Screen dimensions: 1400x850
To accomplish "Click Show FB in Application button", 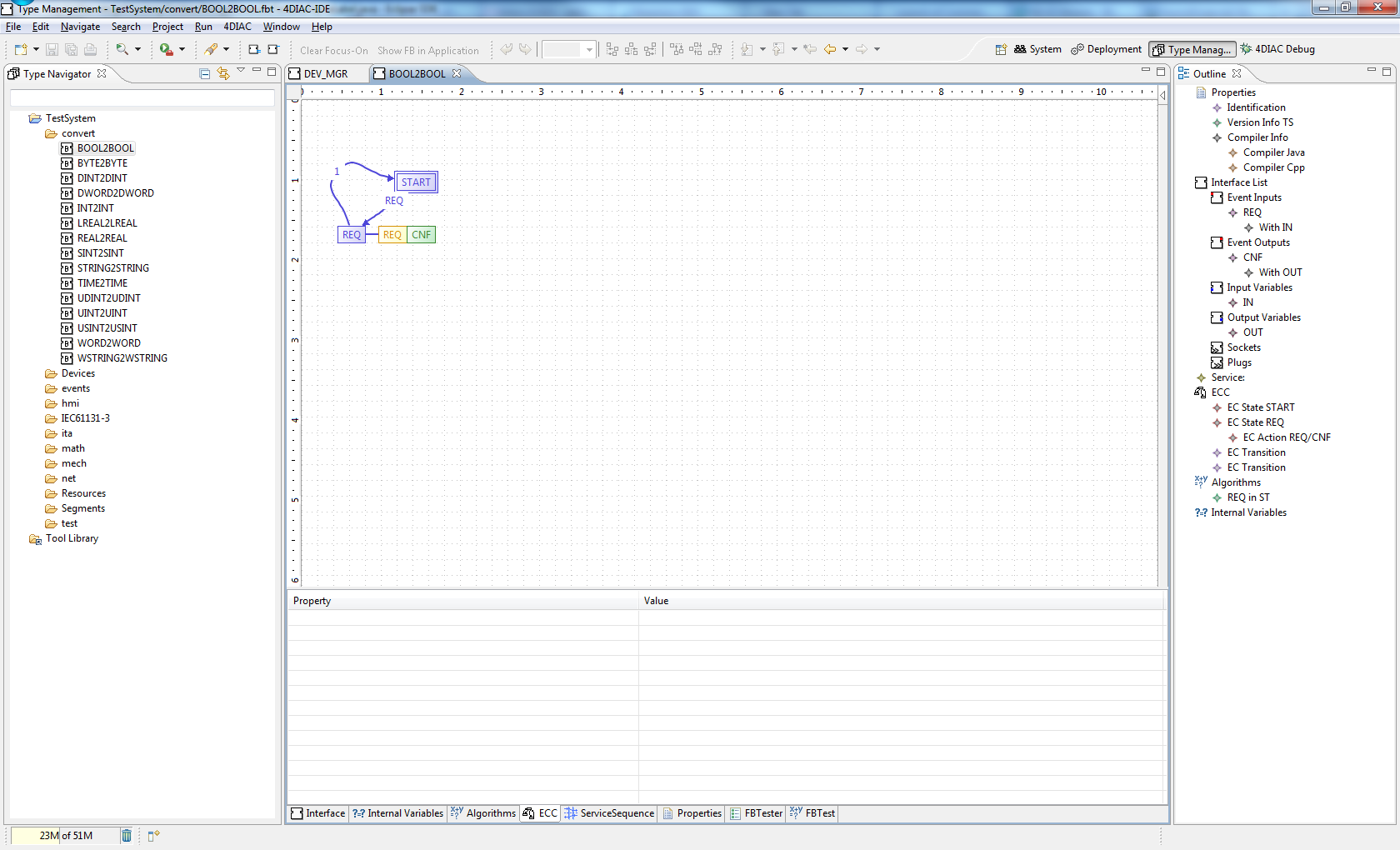I will [428, 51].
